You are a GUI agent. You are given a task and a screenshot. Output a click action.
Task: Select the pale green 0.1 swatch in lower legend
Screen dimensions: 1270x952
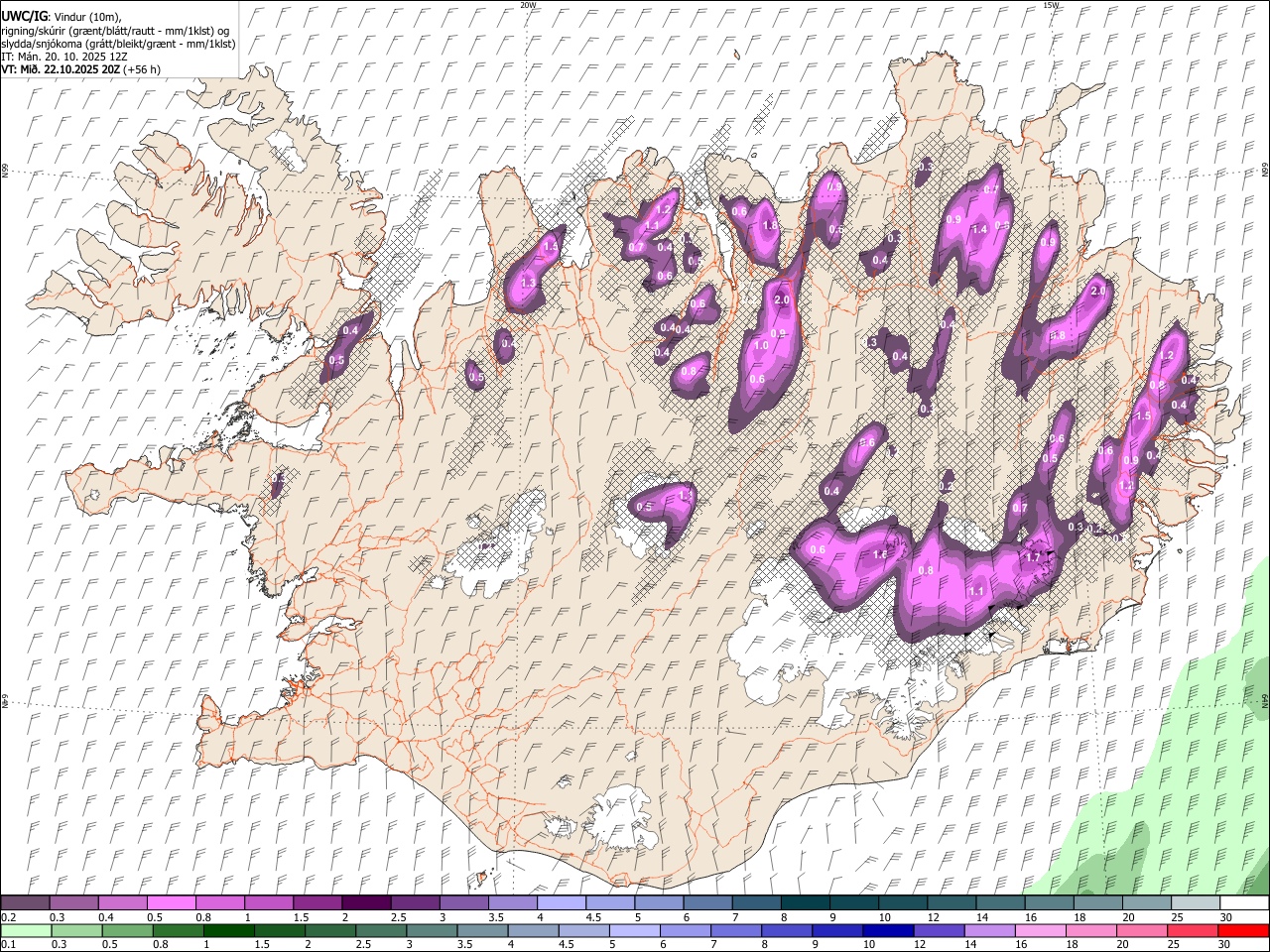(26, 931)
